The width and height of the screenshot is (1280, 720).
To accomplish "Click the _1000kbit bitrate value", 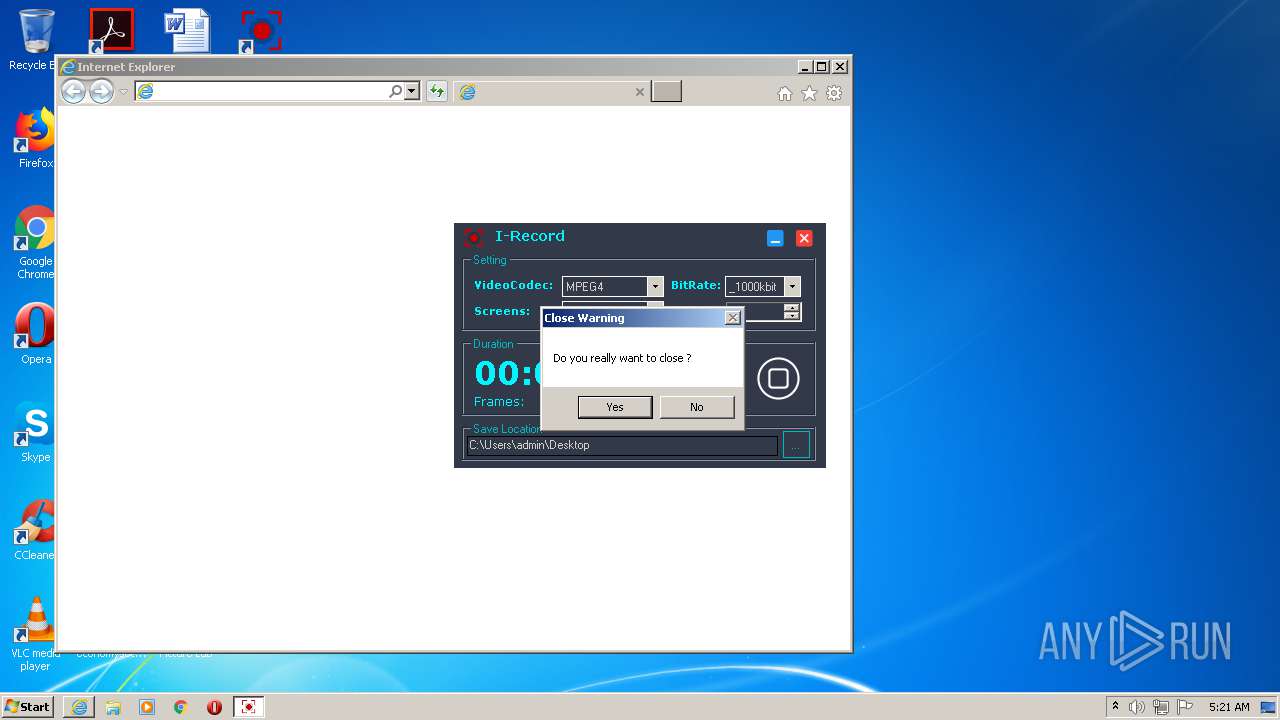I will (x=755, y=287).
